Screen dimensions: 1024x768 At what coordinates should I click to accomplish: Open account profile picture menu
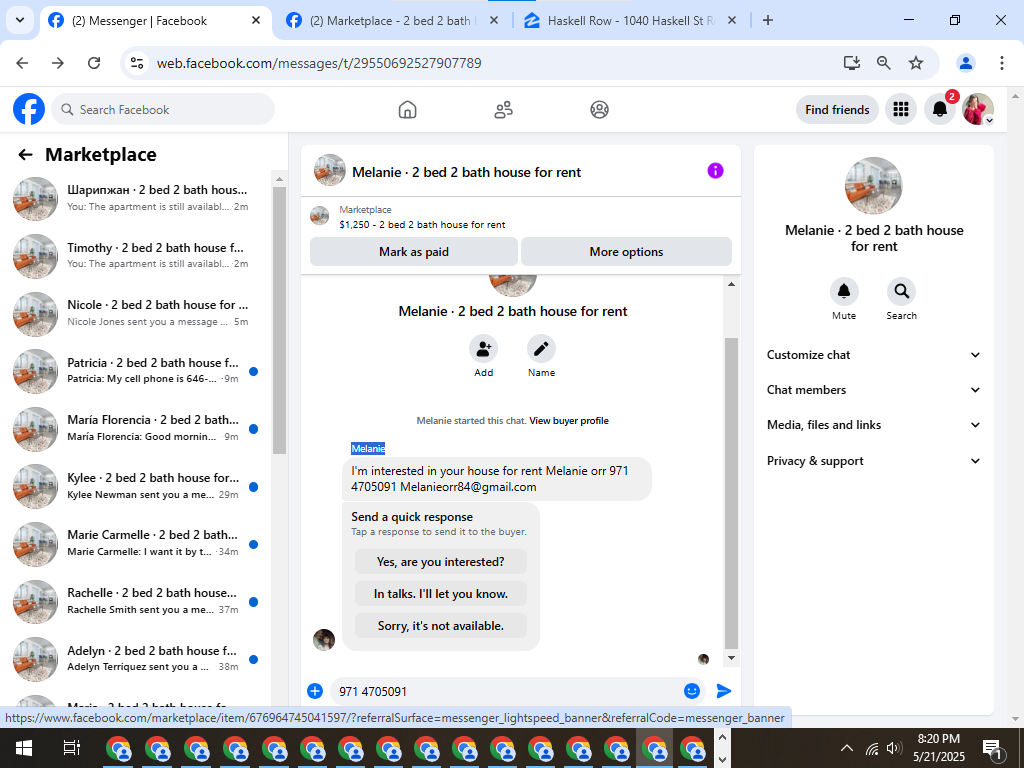(978, 109)
